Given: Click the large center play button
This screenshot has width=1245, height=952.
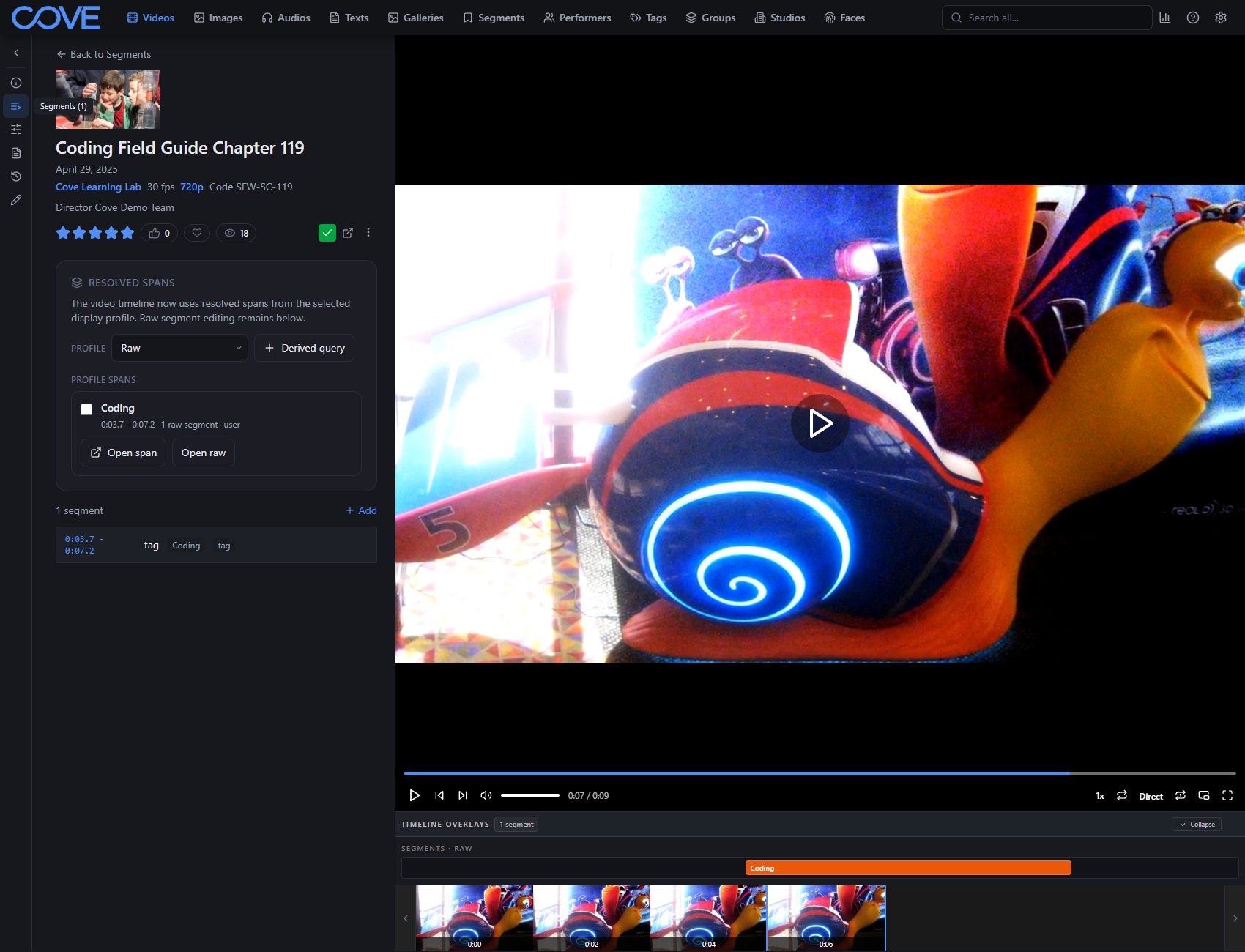Looking at the screenshot, I should click(x=820, y=423).
